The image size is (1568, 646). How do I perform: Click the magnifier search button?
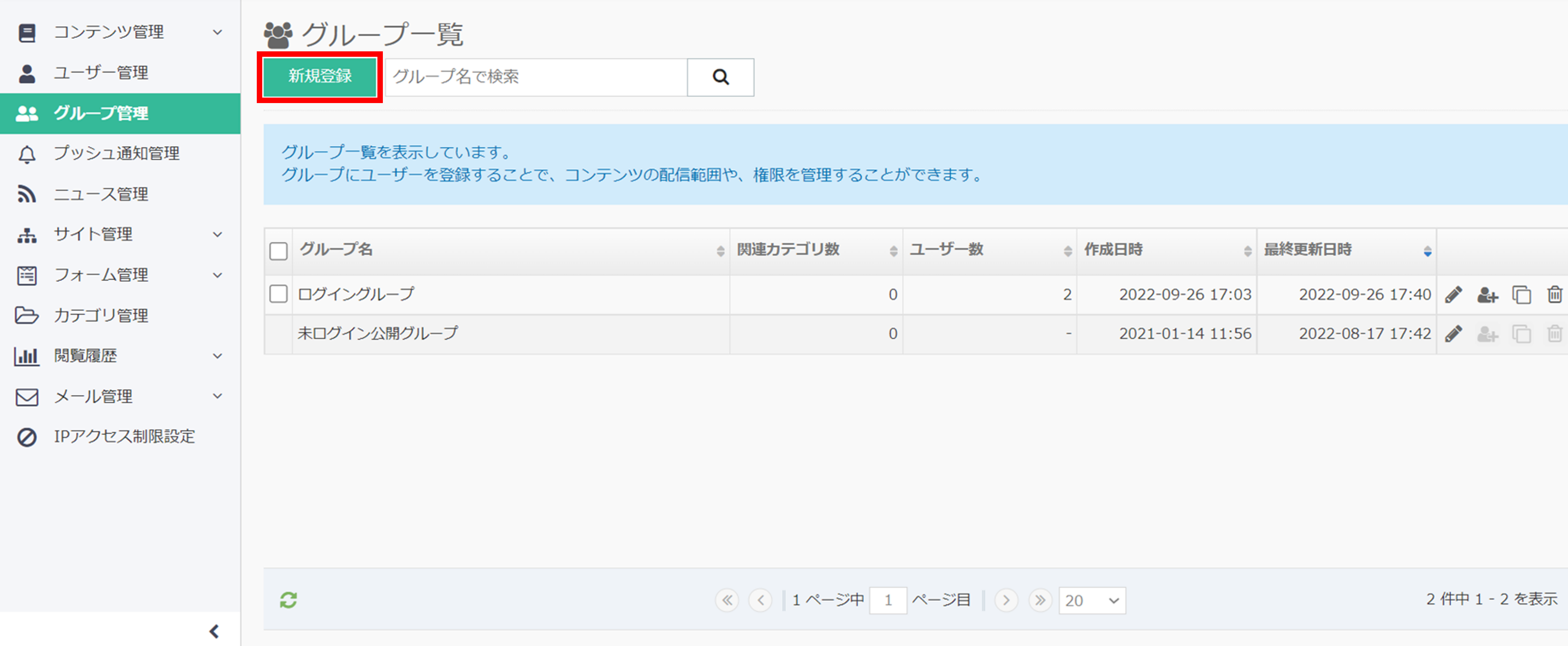pos(721,77)
